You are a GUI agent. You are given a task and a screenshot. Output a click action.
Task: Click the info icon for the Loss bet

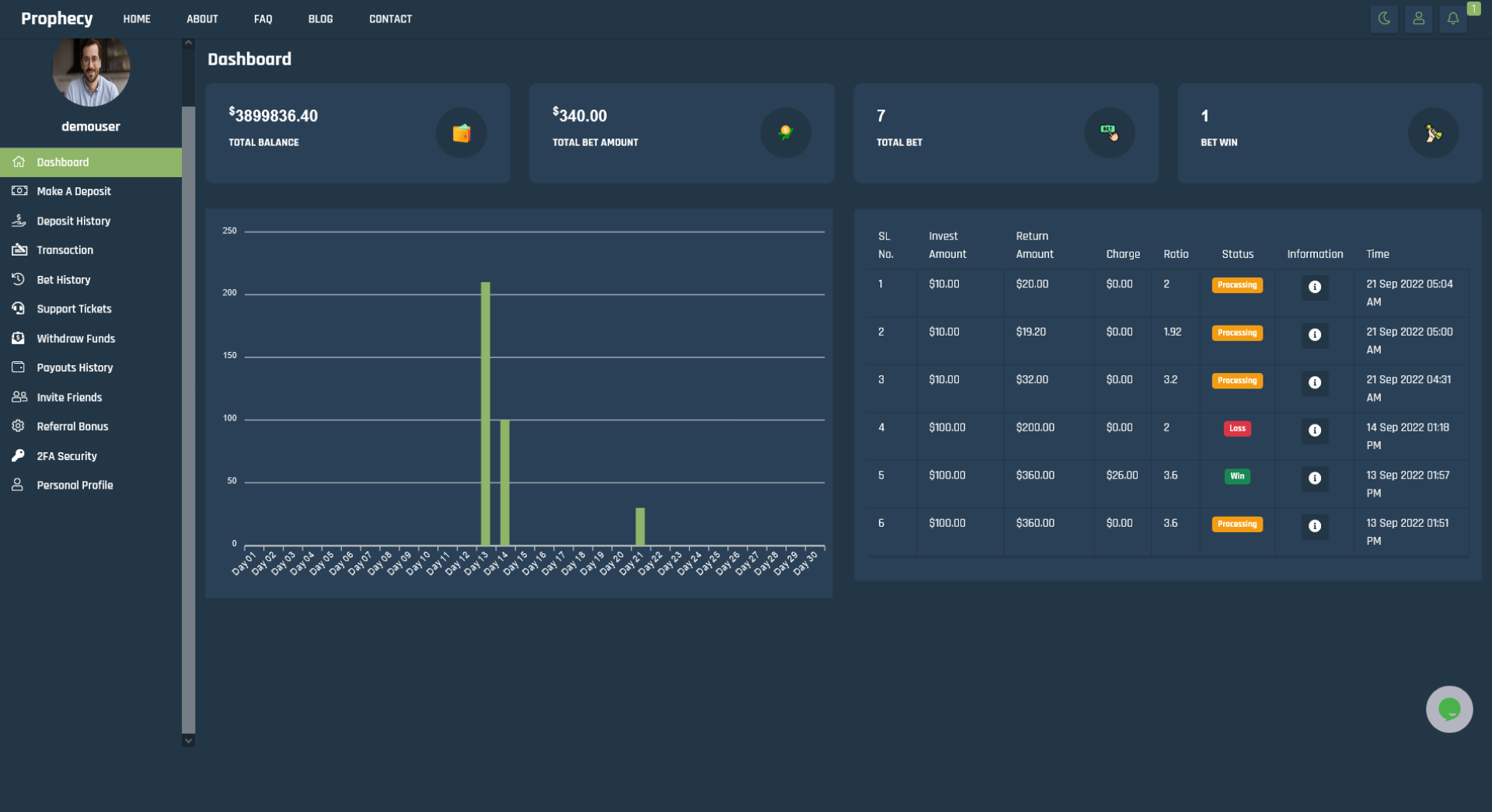pyautogui.click(x=1315, y=430)
